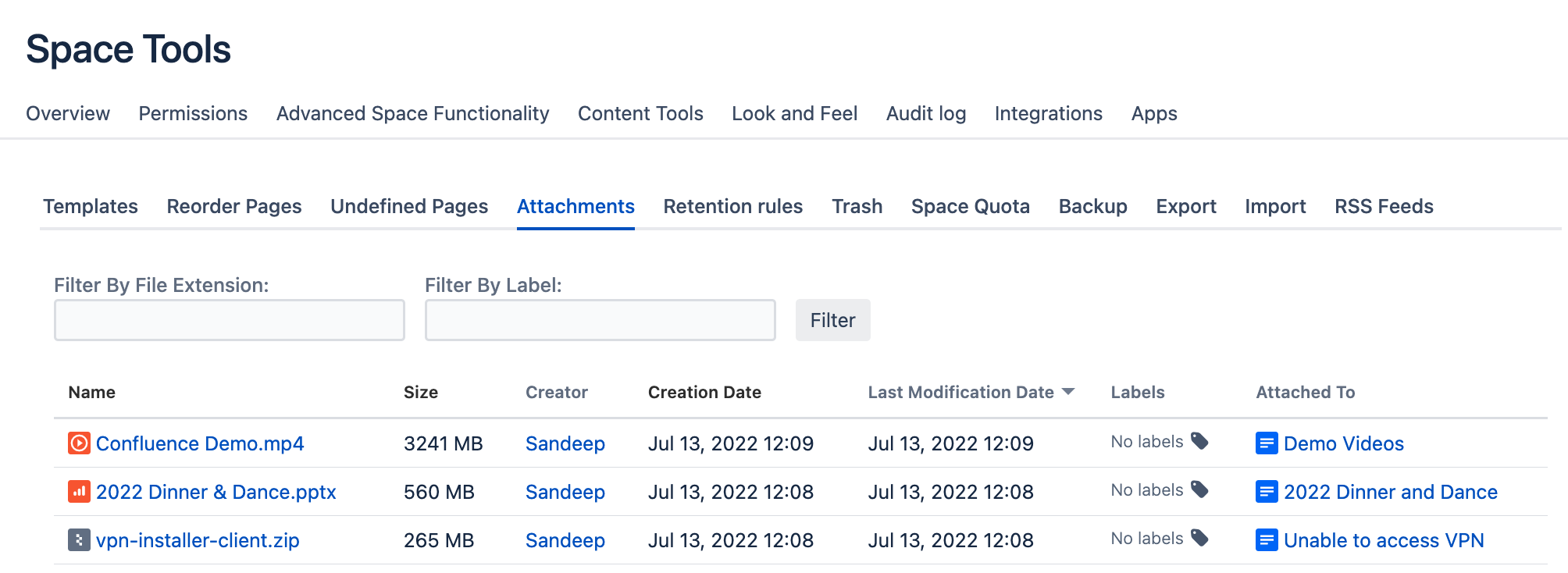Sort attachments by Creator column

coord(556,392)
